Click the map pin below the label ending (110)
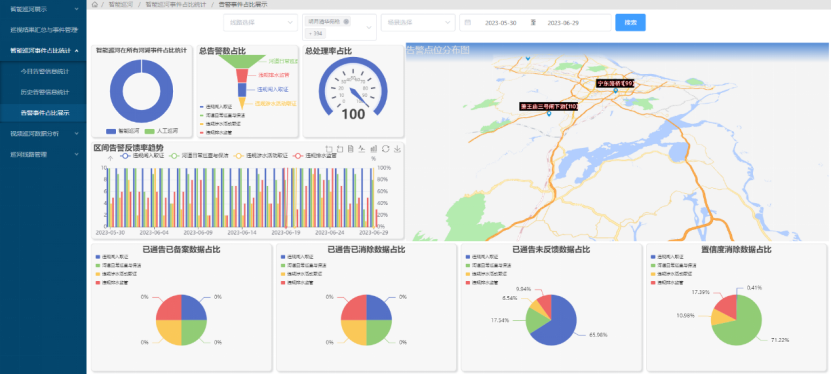The image size is (831, 375). [x=549, y=113]
